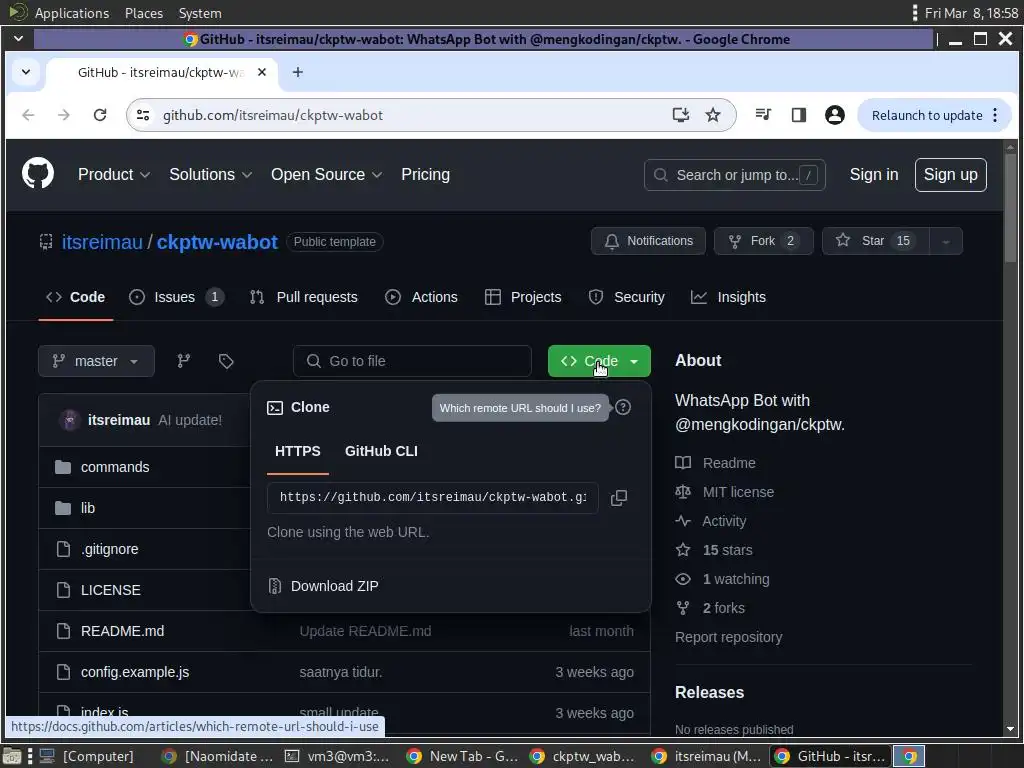Switch to GitHub CLI clone tab
Screen dimensions: 1024x768
pyautogui.click(x=381, y=451)
